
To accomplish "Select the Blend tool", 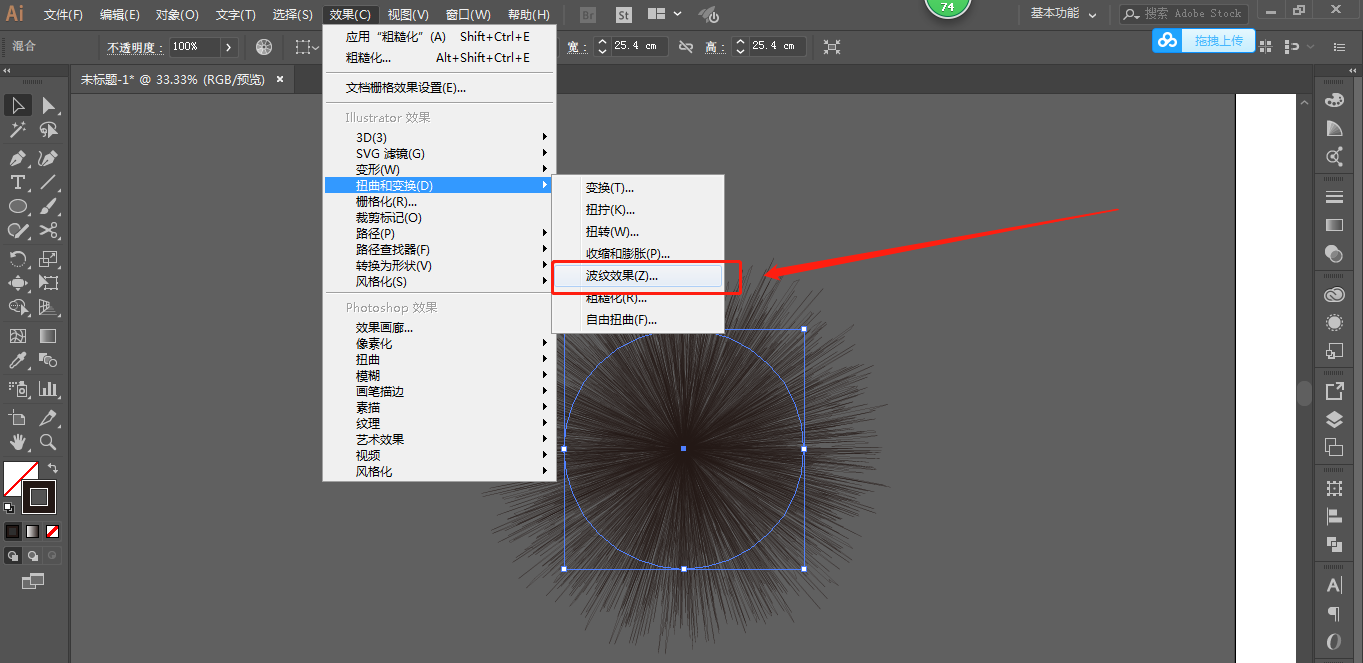I will click(x=48, y=360).
